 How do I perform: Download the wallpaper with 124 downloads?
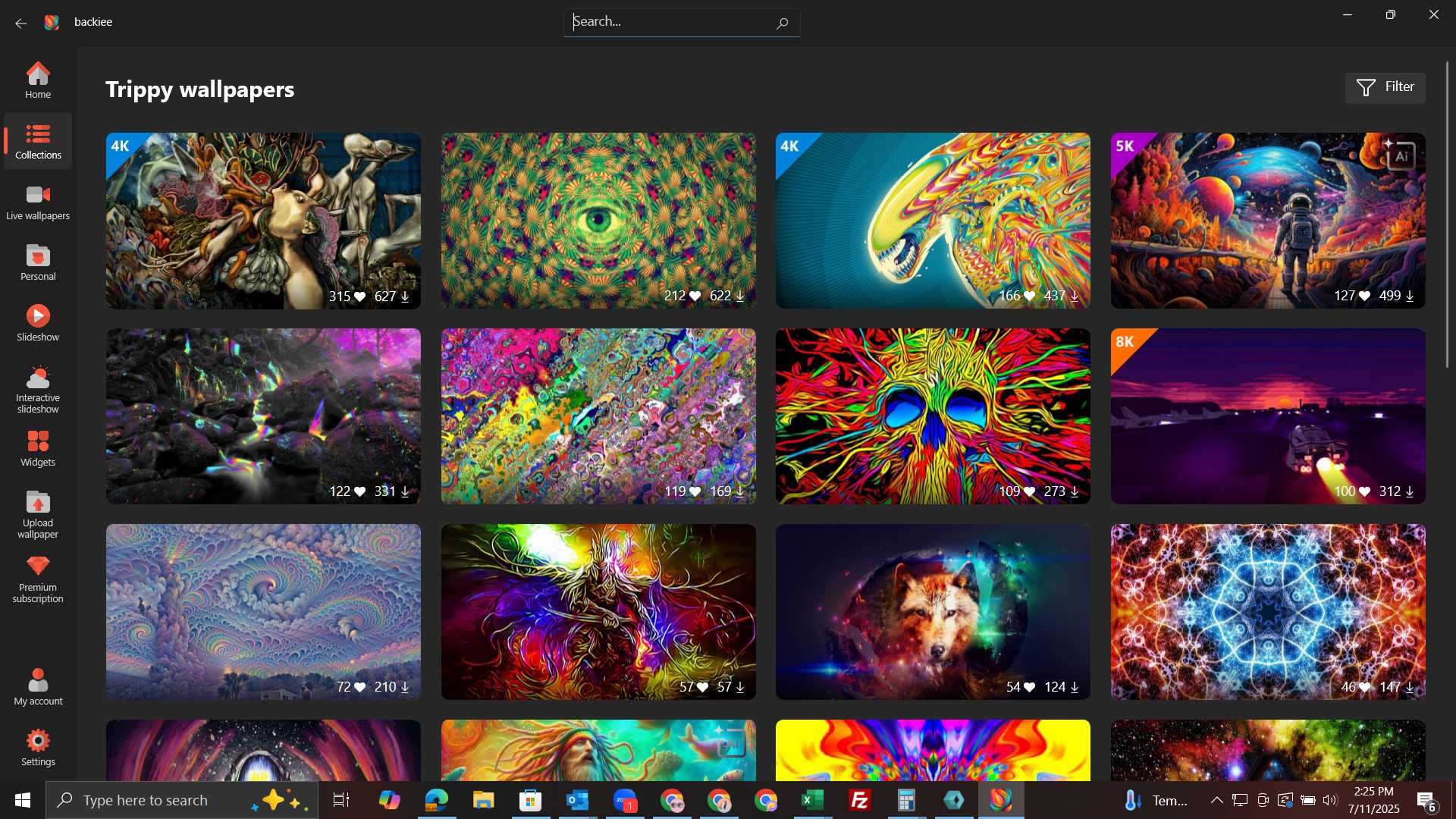[1075, 687]
